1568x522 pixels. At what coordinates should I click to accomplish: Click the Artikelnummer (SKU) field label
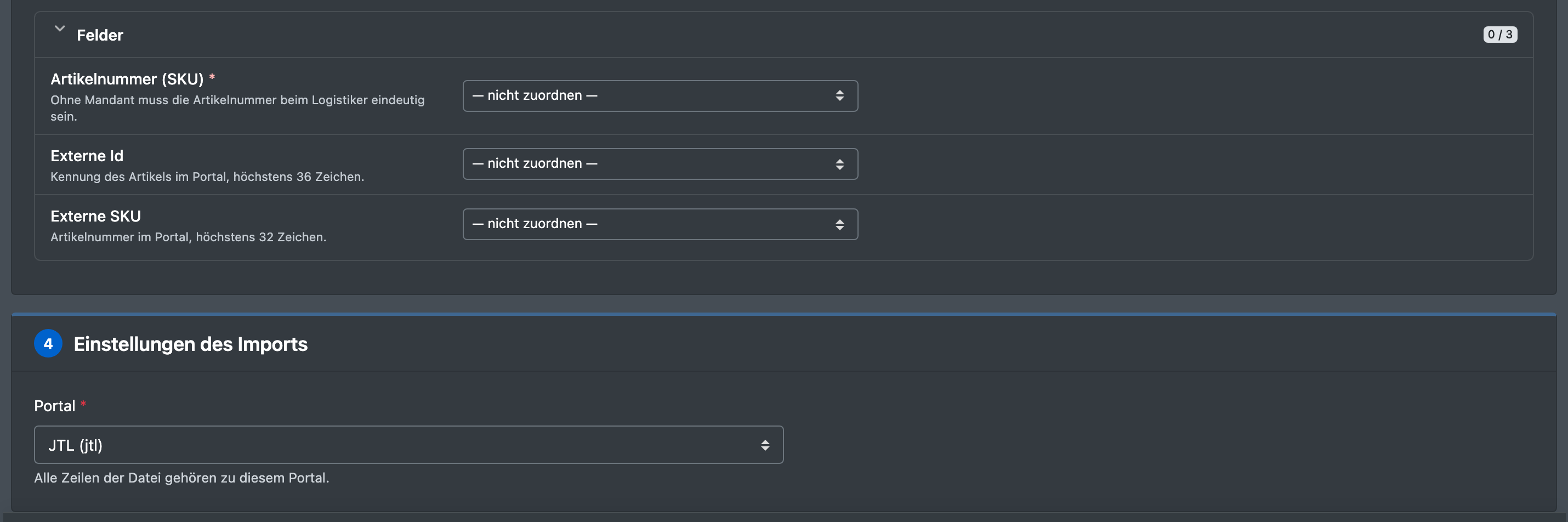coord(127,79)
